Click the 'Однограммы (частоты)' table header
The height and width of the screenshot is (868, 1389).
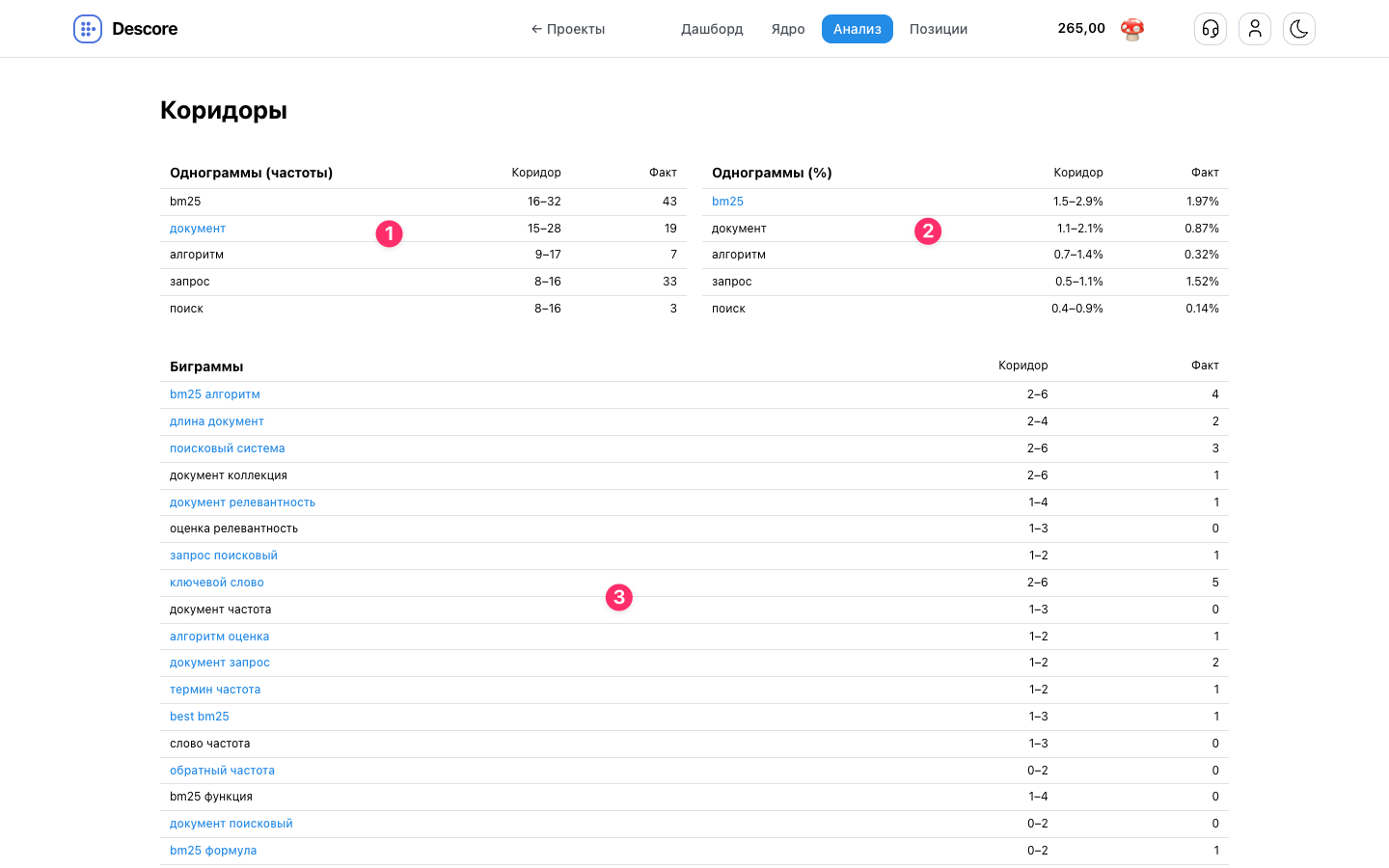pos(251,173)
